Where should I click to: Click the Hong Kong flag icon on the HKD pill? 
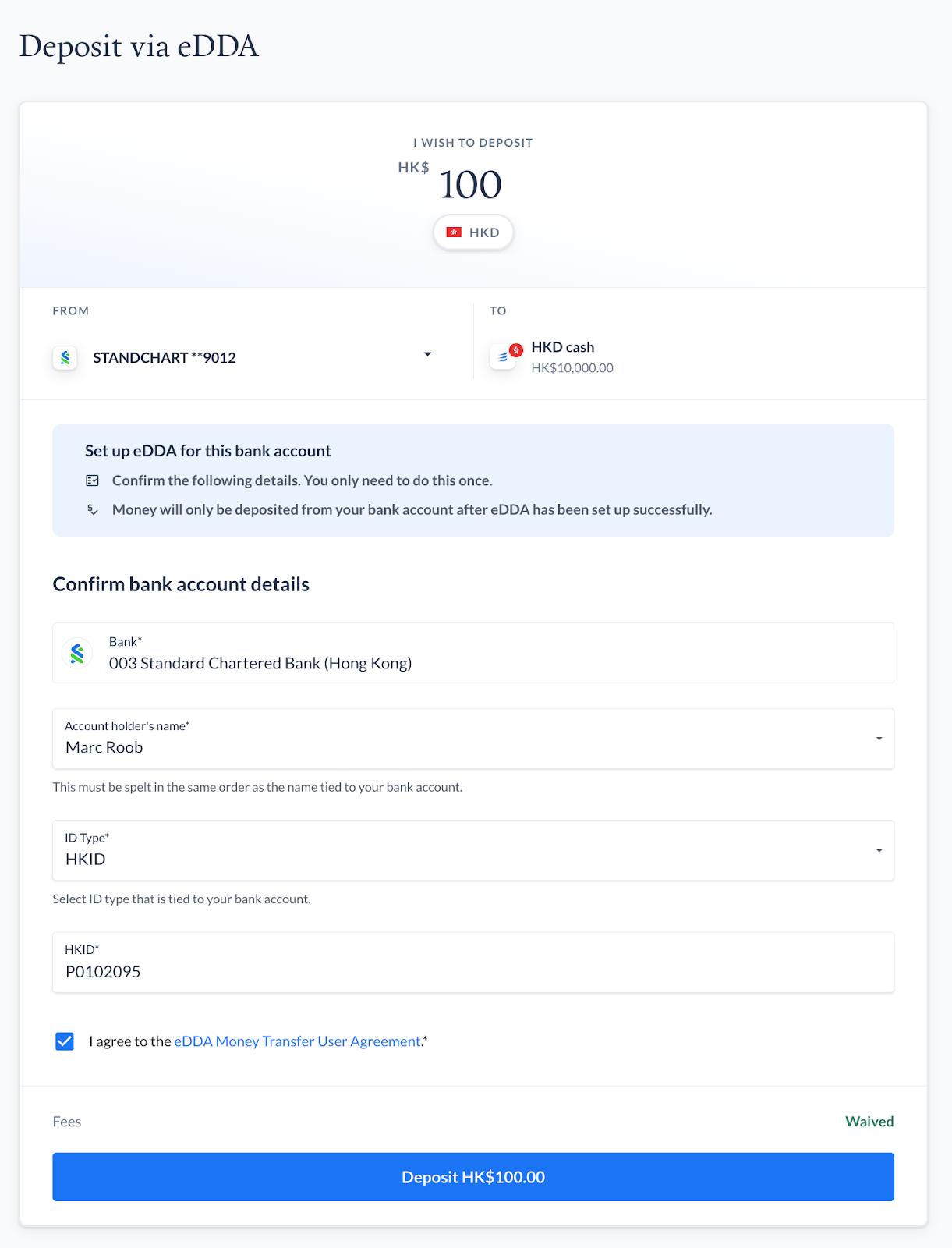(454, 232)
